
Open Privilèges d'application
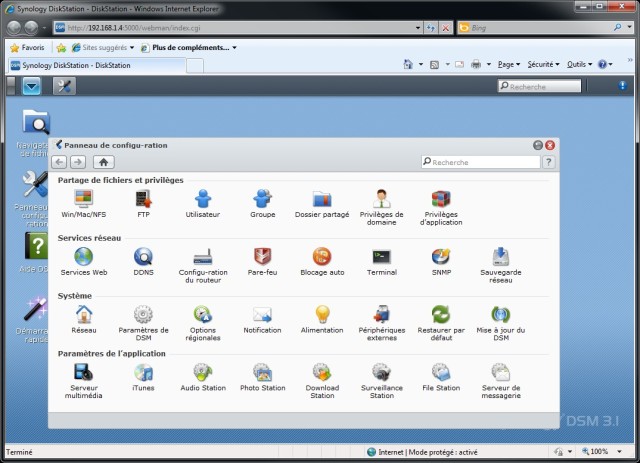[441, 199]
